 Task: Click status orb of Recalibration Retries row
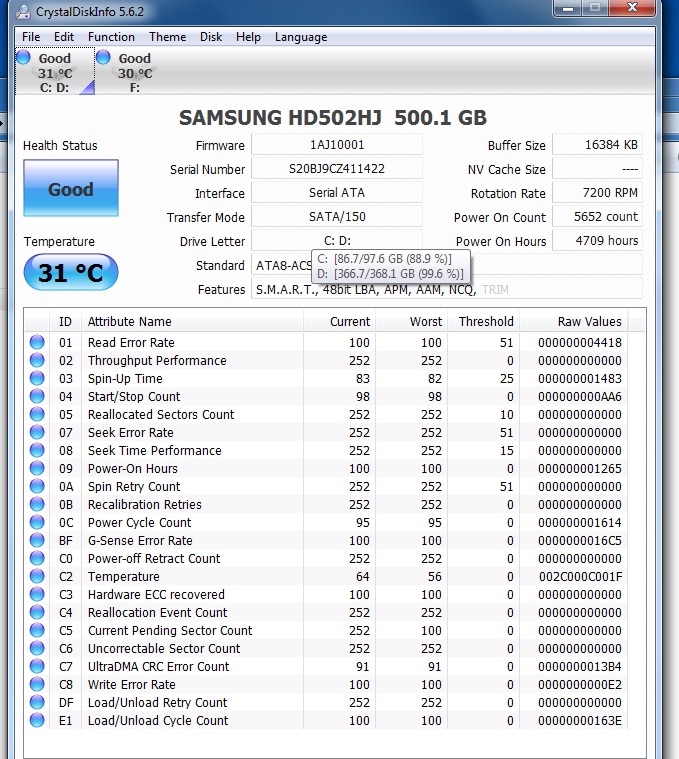[37, 504]
